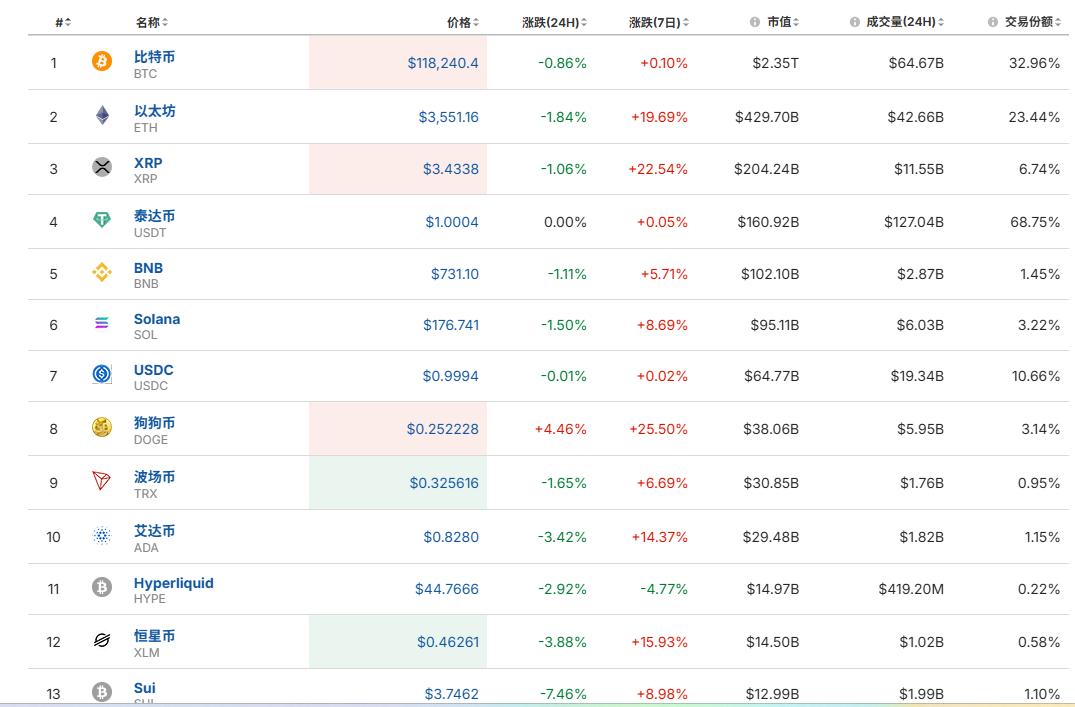Click ADA price $0.8280
The height and width of the screenshot is (707, 1075).
click(450, 537)
